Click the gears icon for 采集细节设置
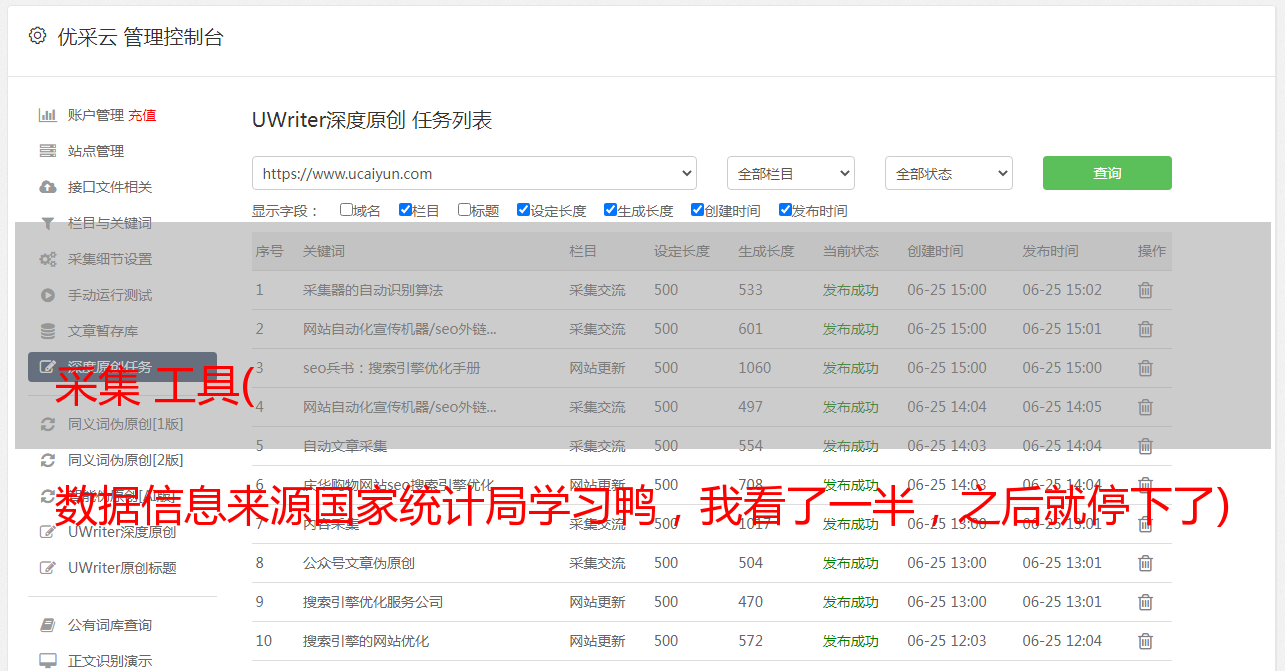Viewport: 1285px width, 671px height. [x=47, y=259]
